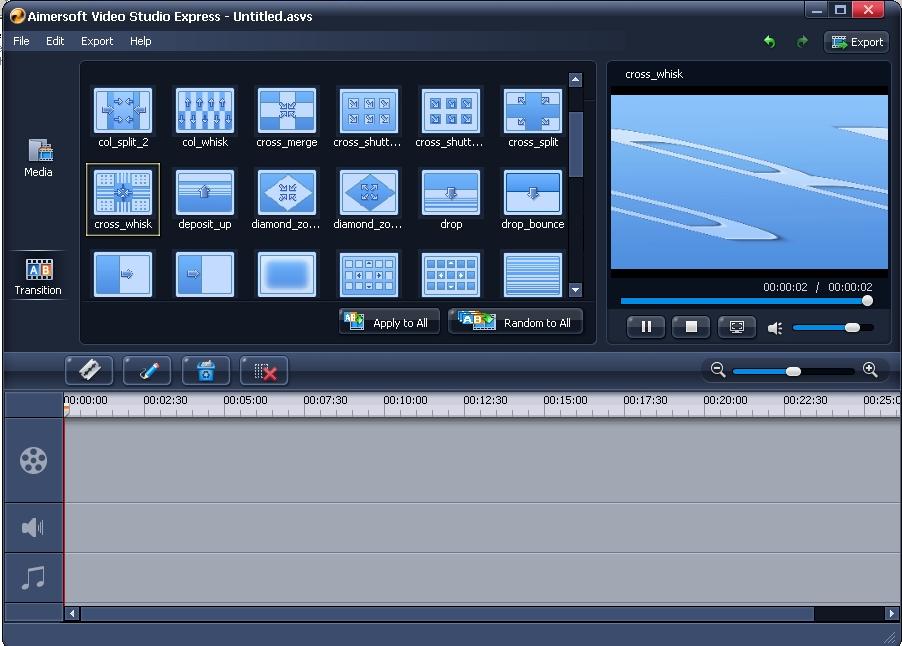The width and height of the screenshot is (902, 646).
Task: Click the preview video image
Action: pyautogui.click(x=749, y=182)
